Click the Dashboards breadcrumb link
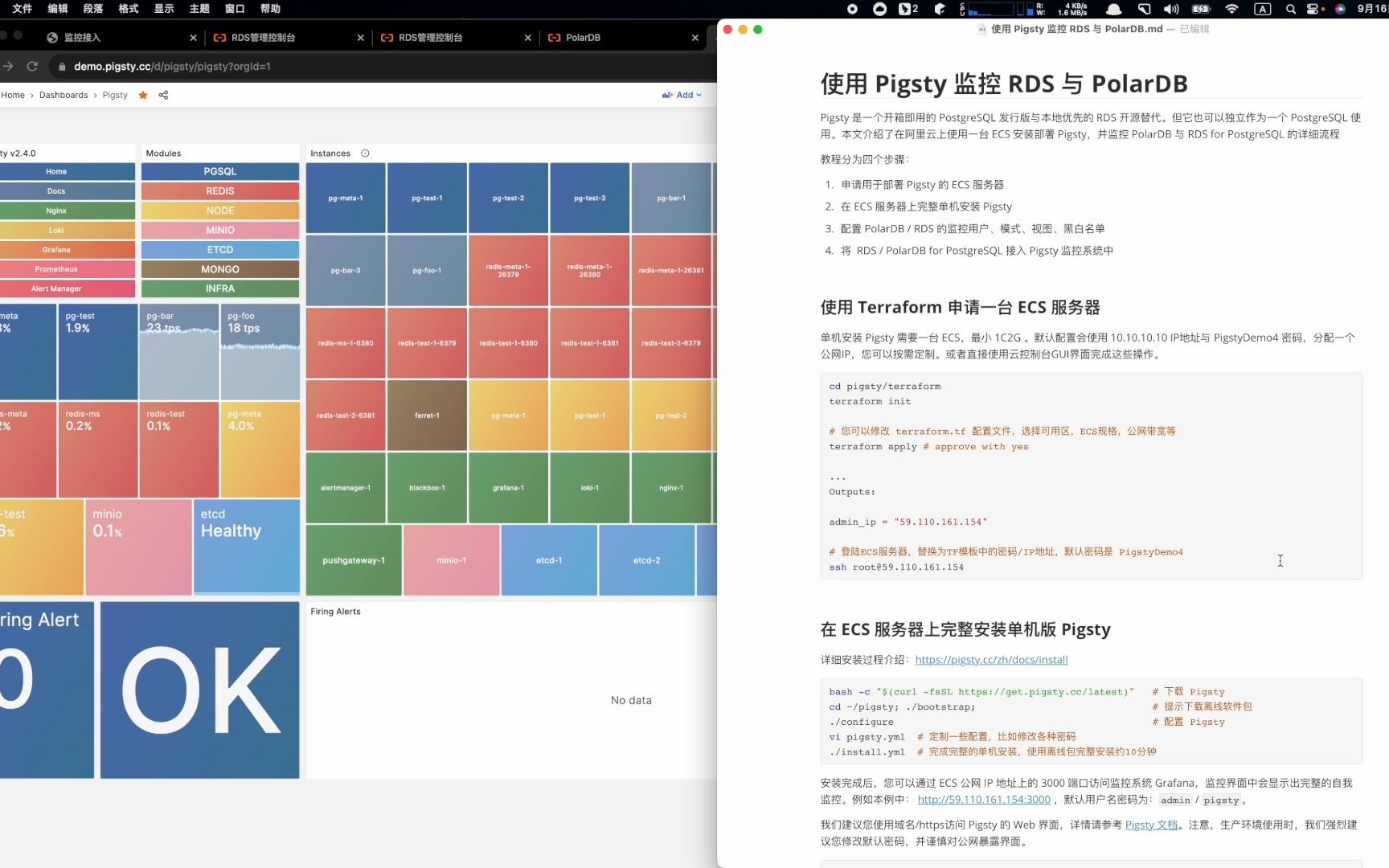The image size is (1389, 868). 64,95
